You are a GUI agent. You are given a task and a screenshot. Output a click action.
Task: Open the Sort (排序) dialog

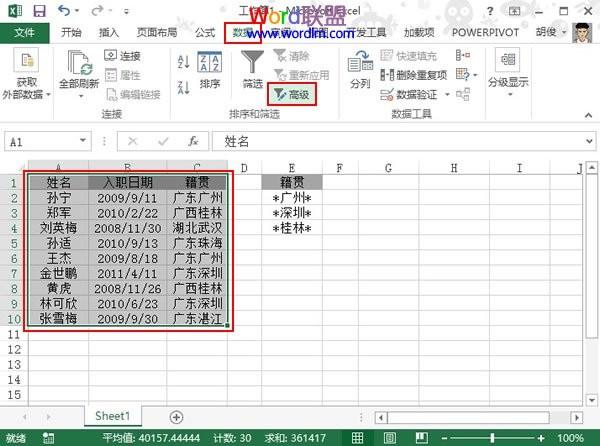coord(210,70)
